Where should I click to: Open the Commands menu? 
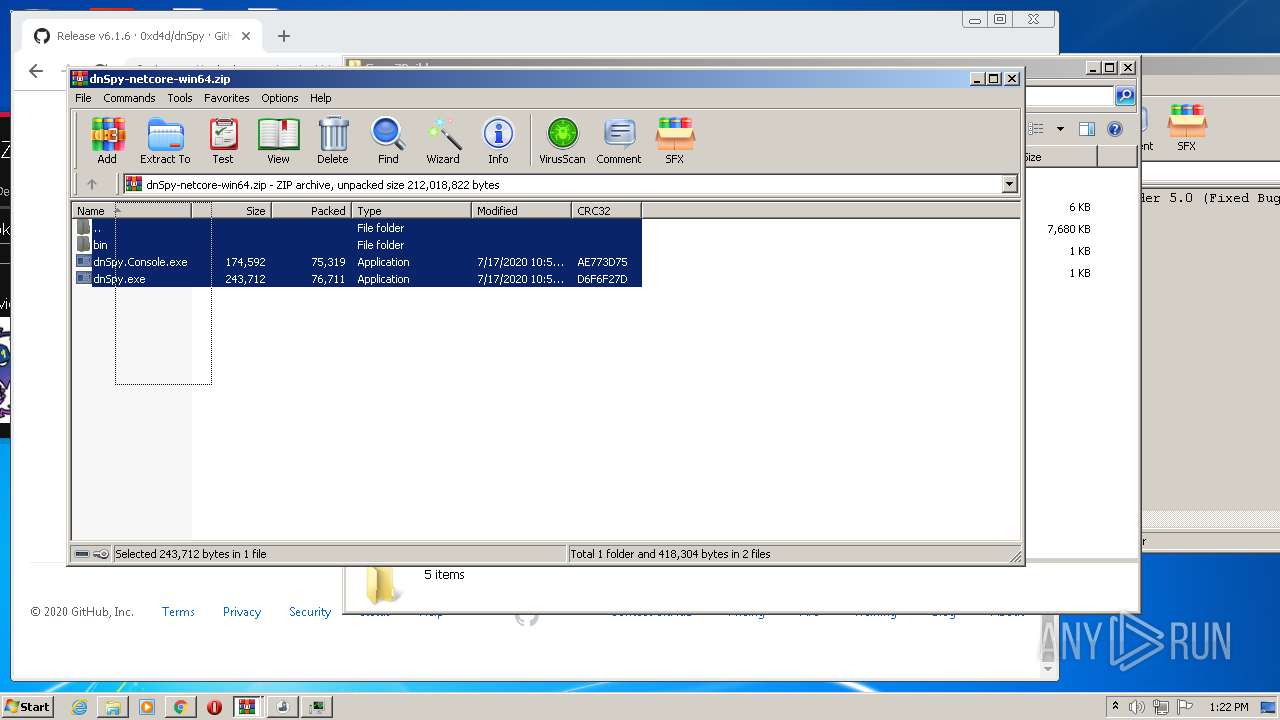pyautogui.click(x=129, y=98)
